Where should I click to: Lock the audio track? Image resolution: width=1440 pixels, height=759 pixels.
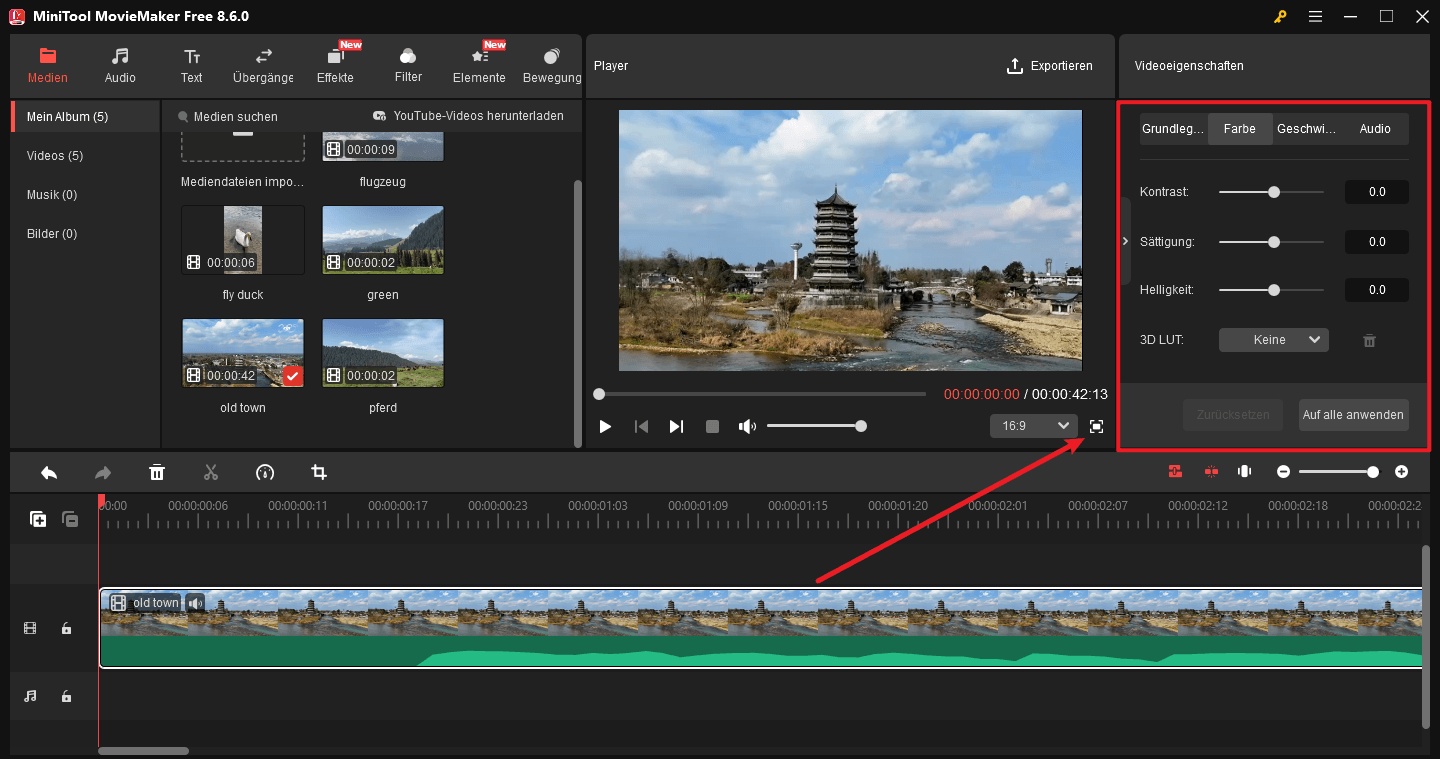66,695
